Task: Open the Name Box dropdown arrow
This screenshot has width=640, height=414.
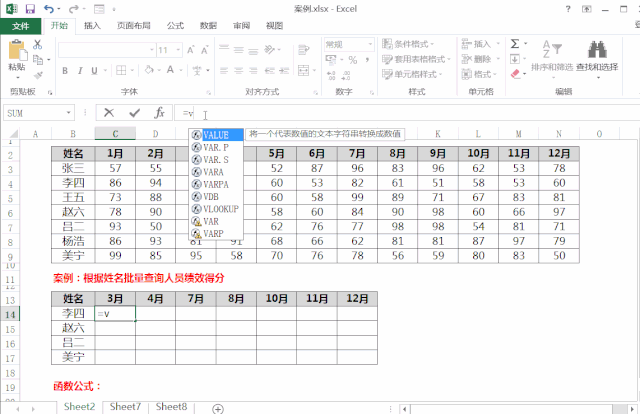Action: 69,113
